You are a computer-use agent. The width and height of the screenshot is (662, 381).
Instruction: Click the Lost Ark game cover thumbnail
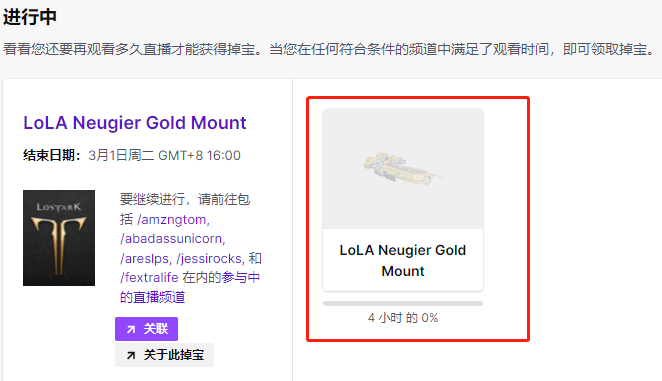point(59,238)
